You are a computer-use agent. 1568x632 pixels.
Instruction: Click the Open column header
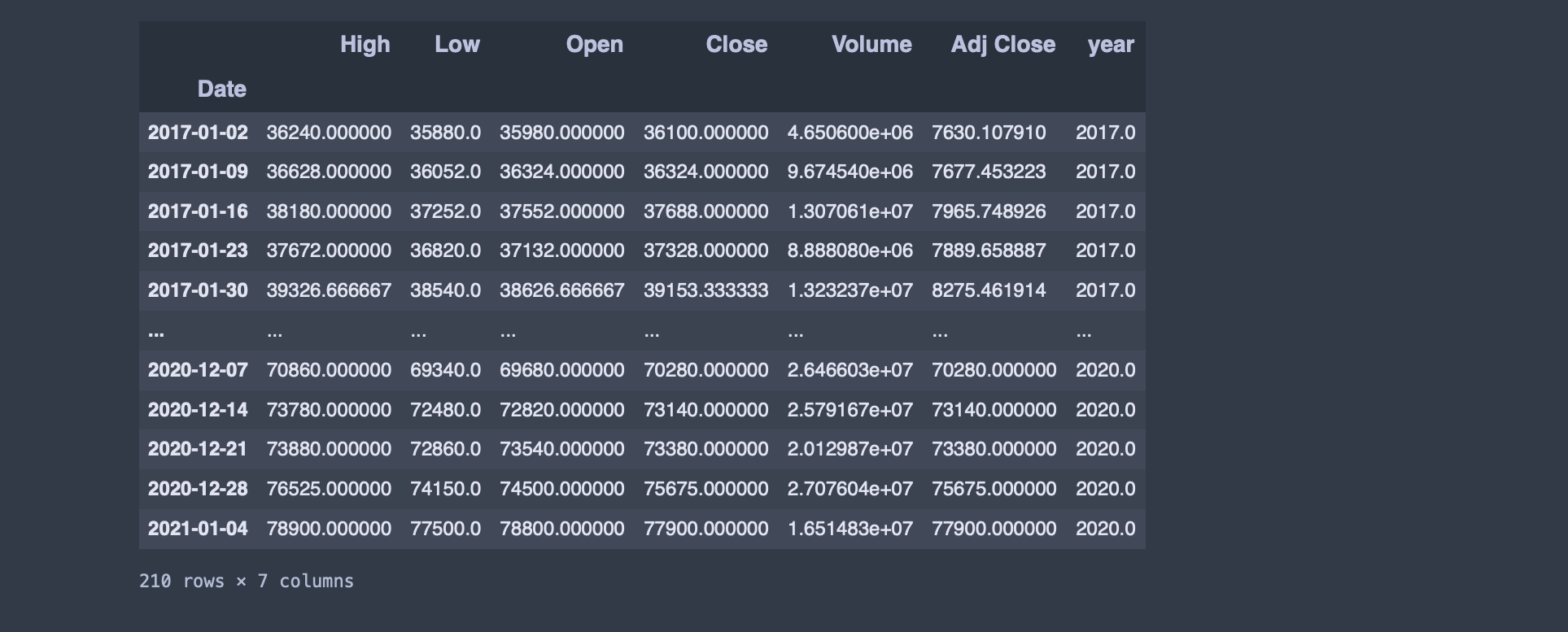coord(595,45)
